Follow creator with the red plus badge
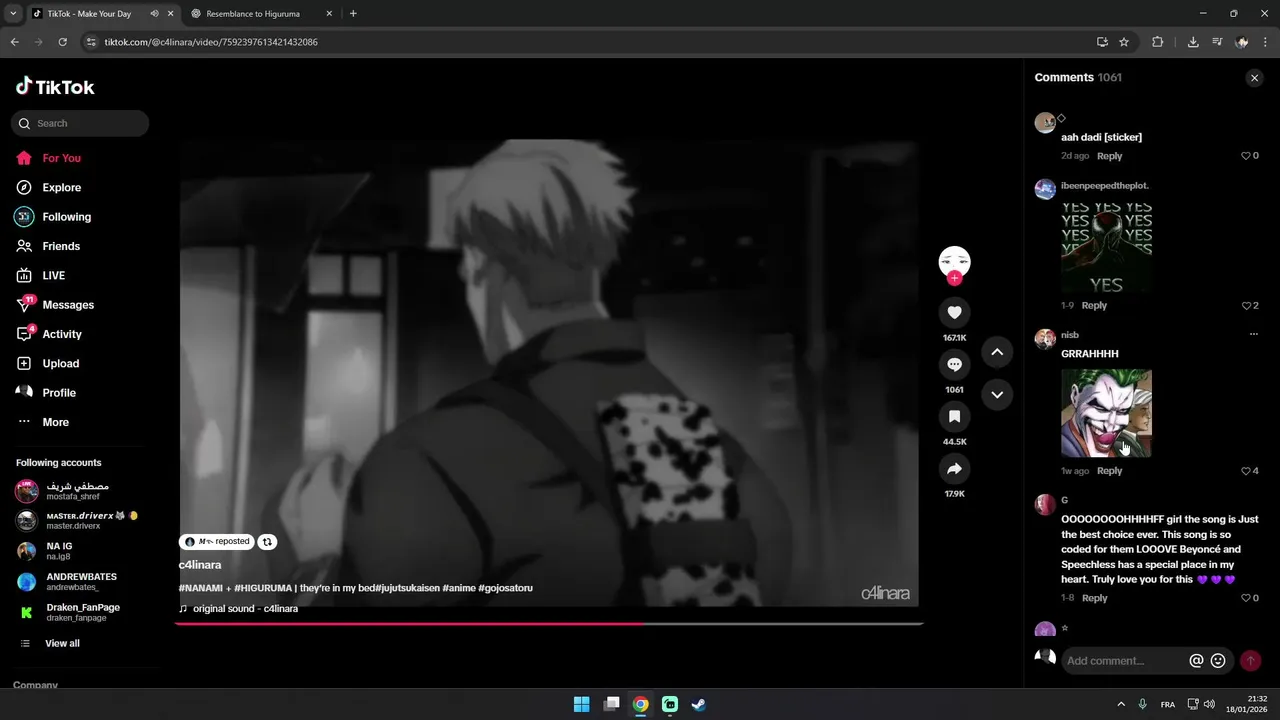This screenshot has height=720, width=1280. point(954,278)
